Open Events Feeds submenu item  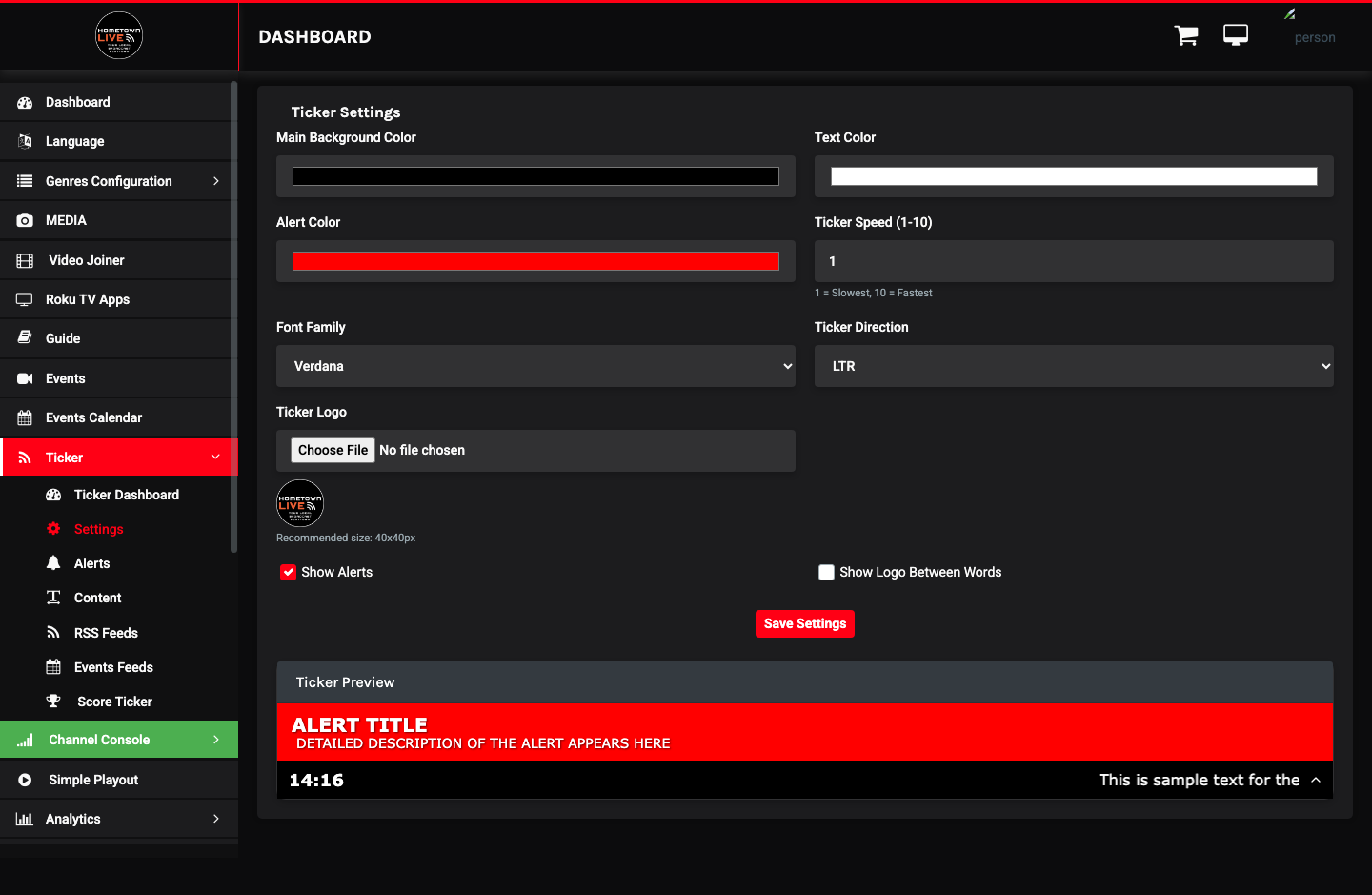[x=113, y=667]
